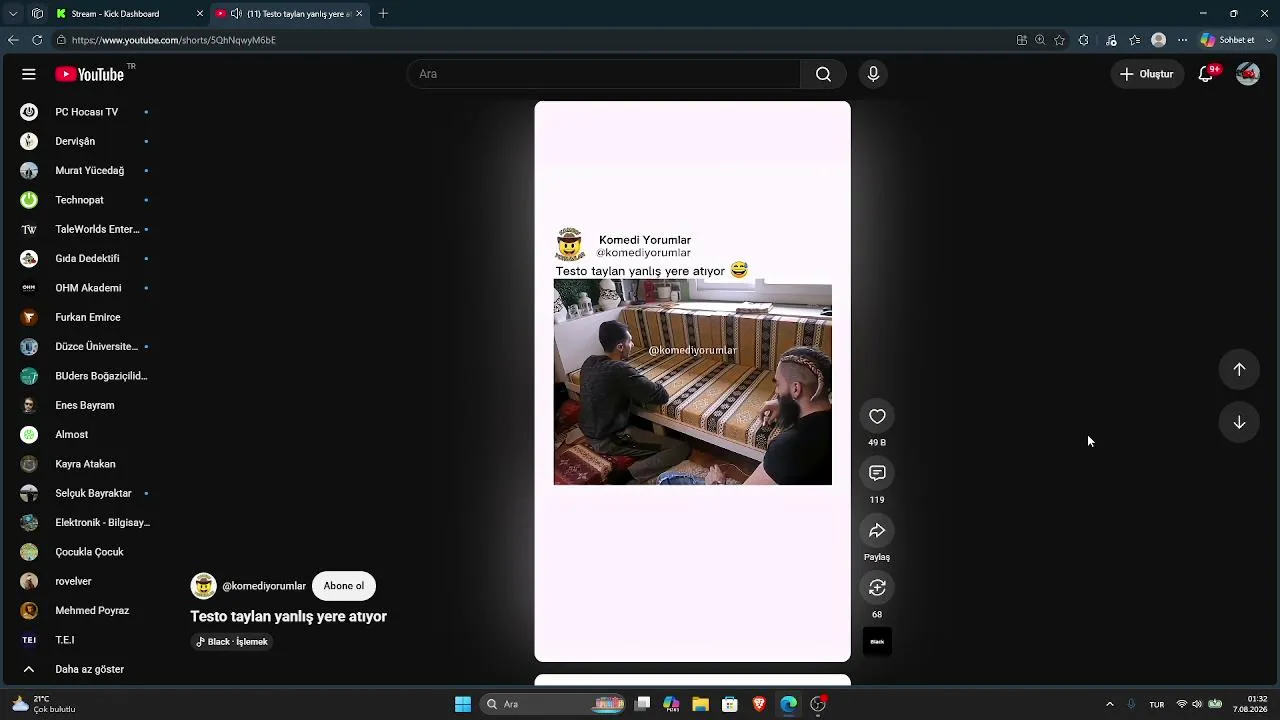
Task: Go to the next Short with the down arrow
Action: click(1239, 422)
